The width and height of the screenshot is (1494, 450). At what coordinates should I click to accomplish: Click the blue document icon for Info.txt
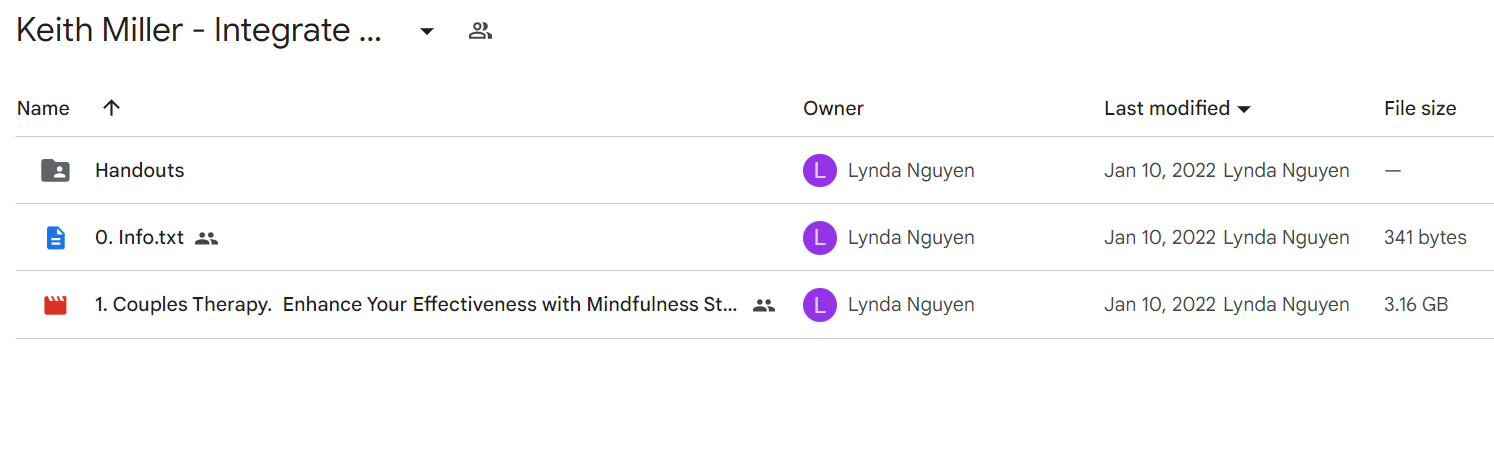coord(55,238)
